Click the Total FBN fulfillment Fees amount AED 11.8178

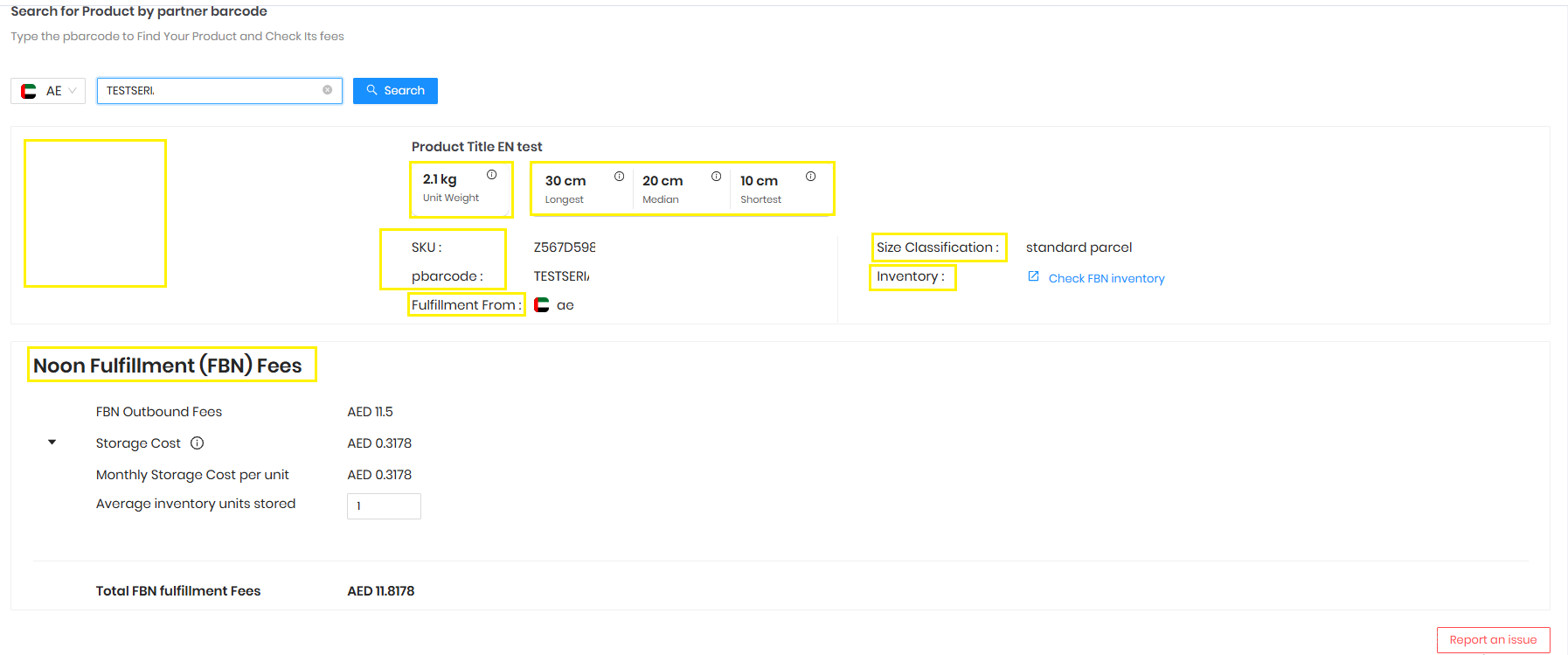pos(381,591)
